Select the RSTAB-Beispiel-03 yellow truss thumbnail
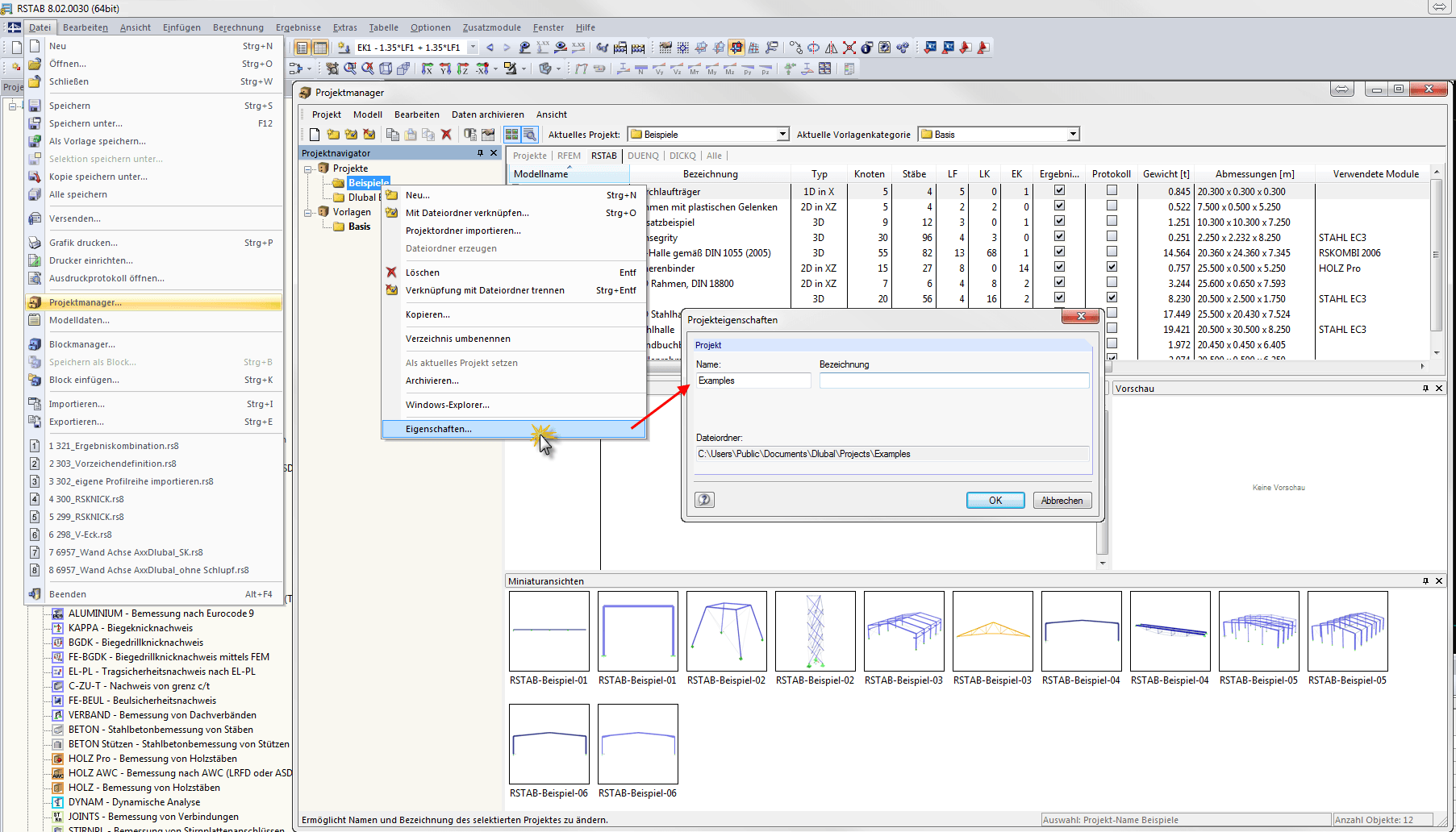The height and width of the screenshot is (832, 1456). tap(992, 631)
